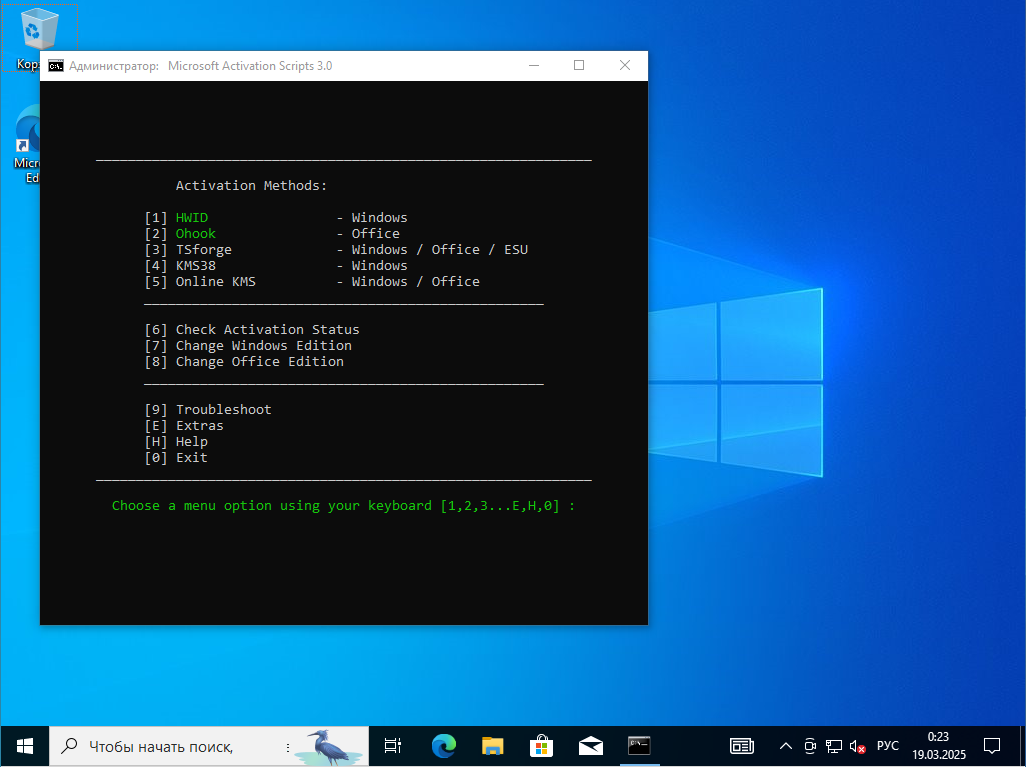Viewport: 1026px width, 767px height.
Task: Click the Meet Now tray icon
Action: tap(810, 746)
